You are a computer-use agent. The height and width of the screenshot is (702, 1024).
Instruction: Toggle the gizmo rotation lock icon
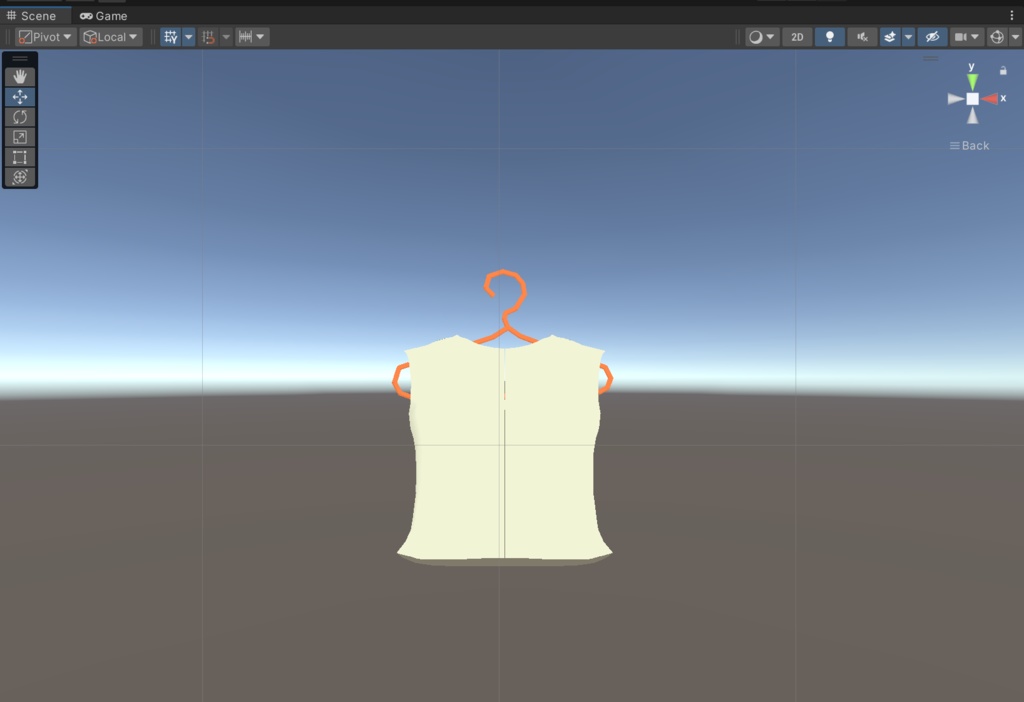pyautogui.click(x=1003, y=70)
